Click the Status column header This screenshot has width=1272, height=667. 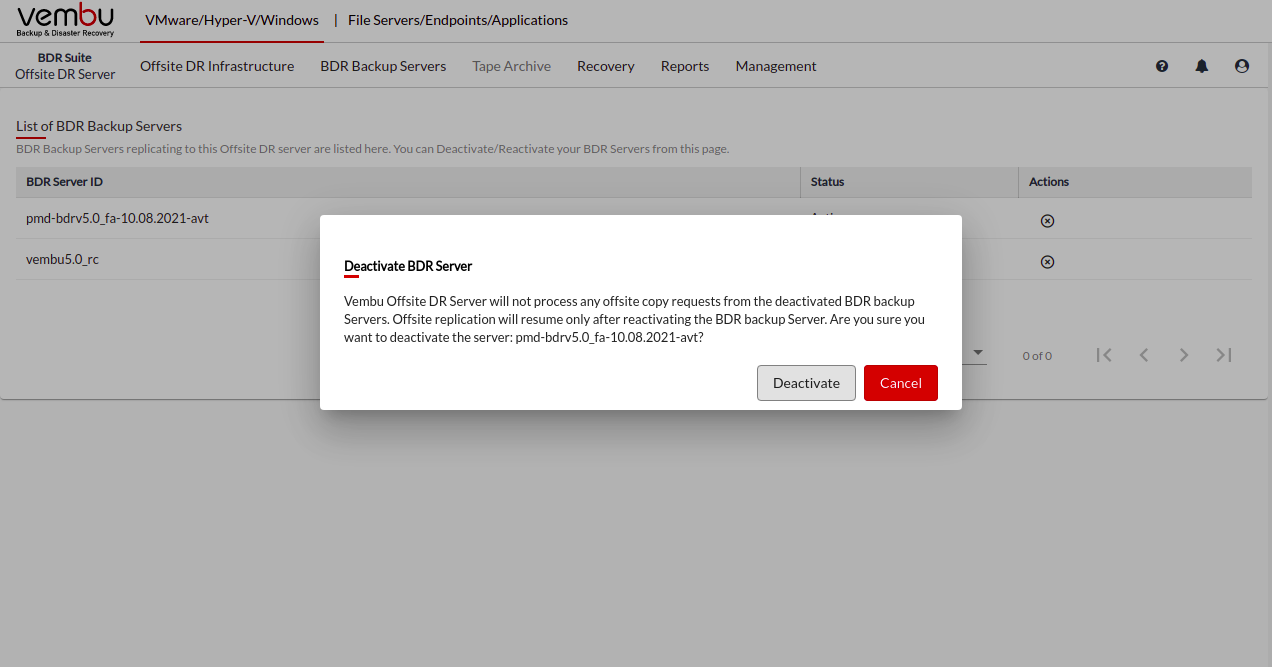[828, 182]
